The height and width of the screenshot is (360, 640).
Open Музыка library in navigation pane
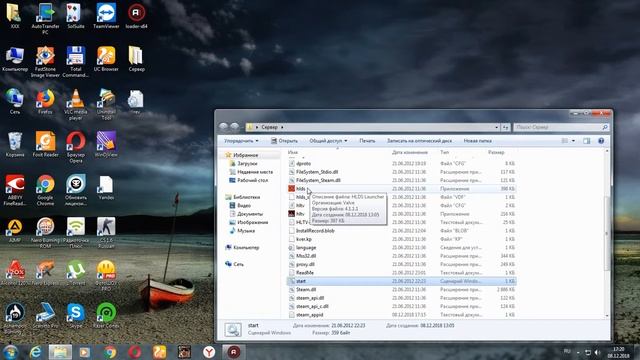pos(246,231)
